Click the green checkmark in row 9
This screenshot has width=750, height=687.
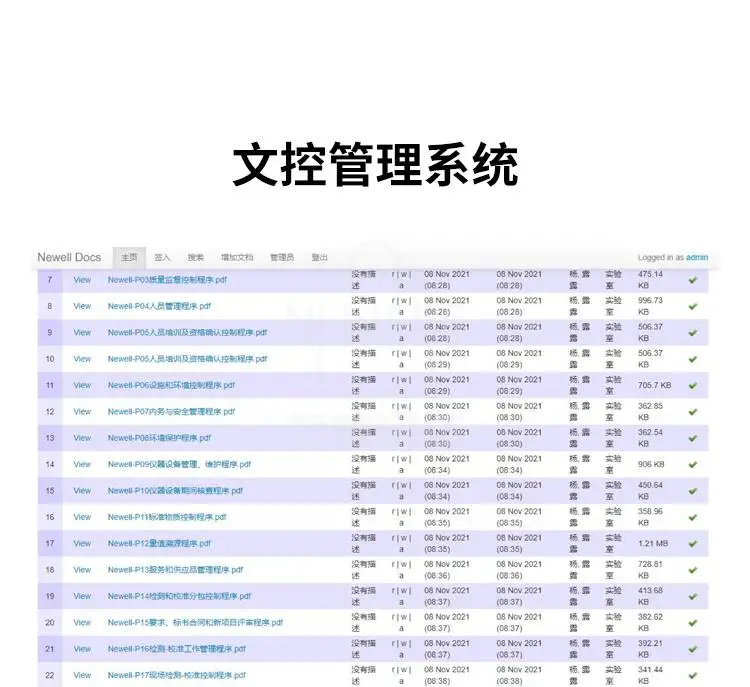(x=693, y=332)
